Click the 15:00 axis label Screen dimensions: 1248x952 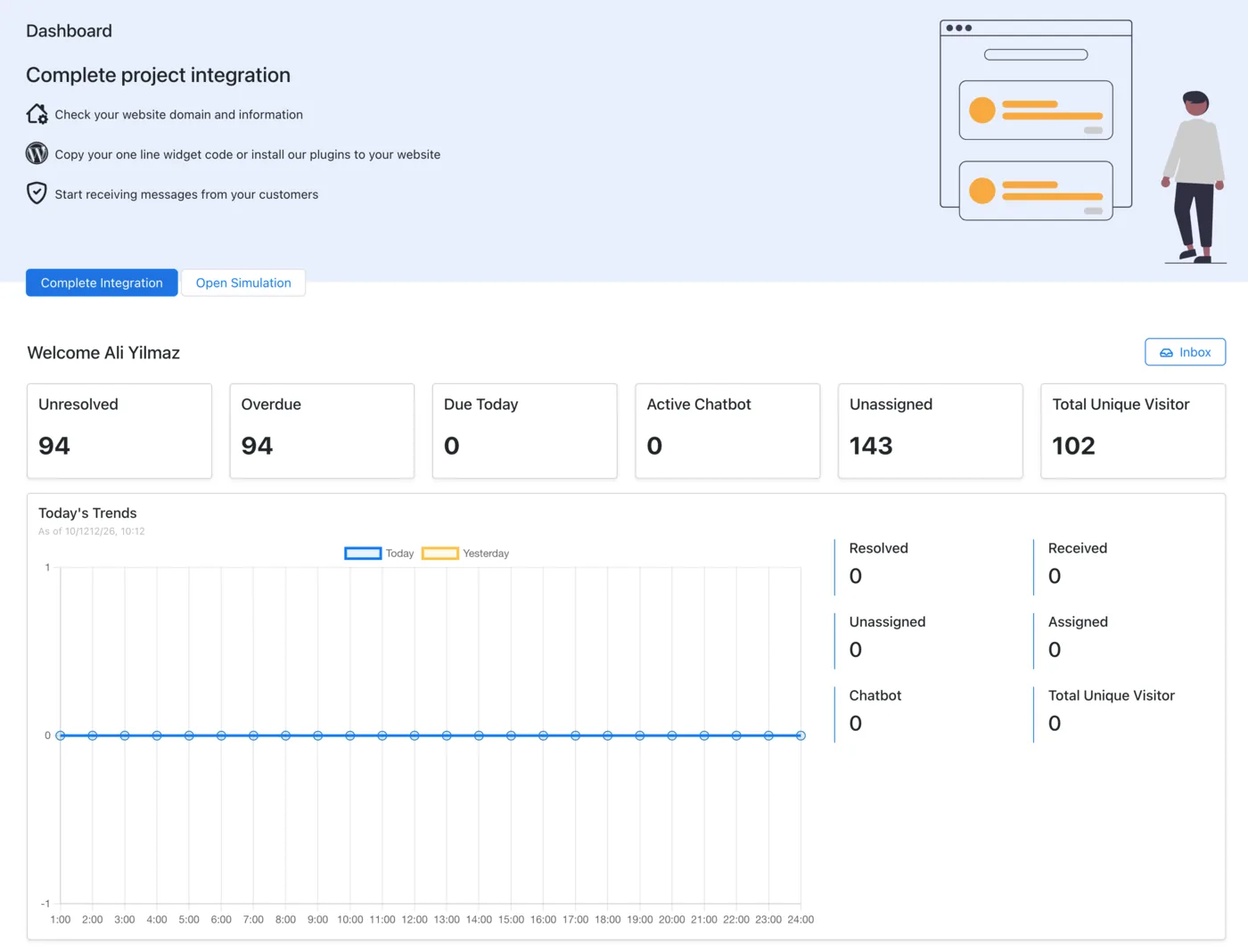tap(511, 920)
